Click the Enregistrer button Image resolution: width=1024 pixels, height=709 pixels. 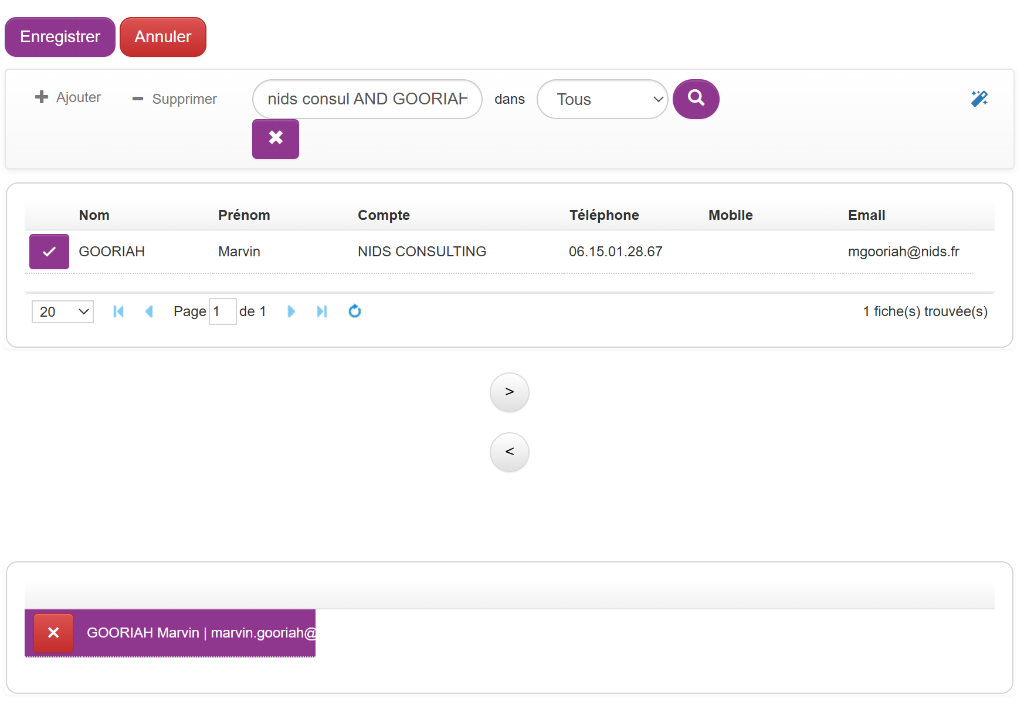click(x=60, y=37)
